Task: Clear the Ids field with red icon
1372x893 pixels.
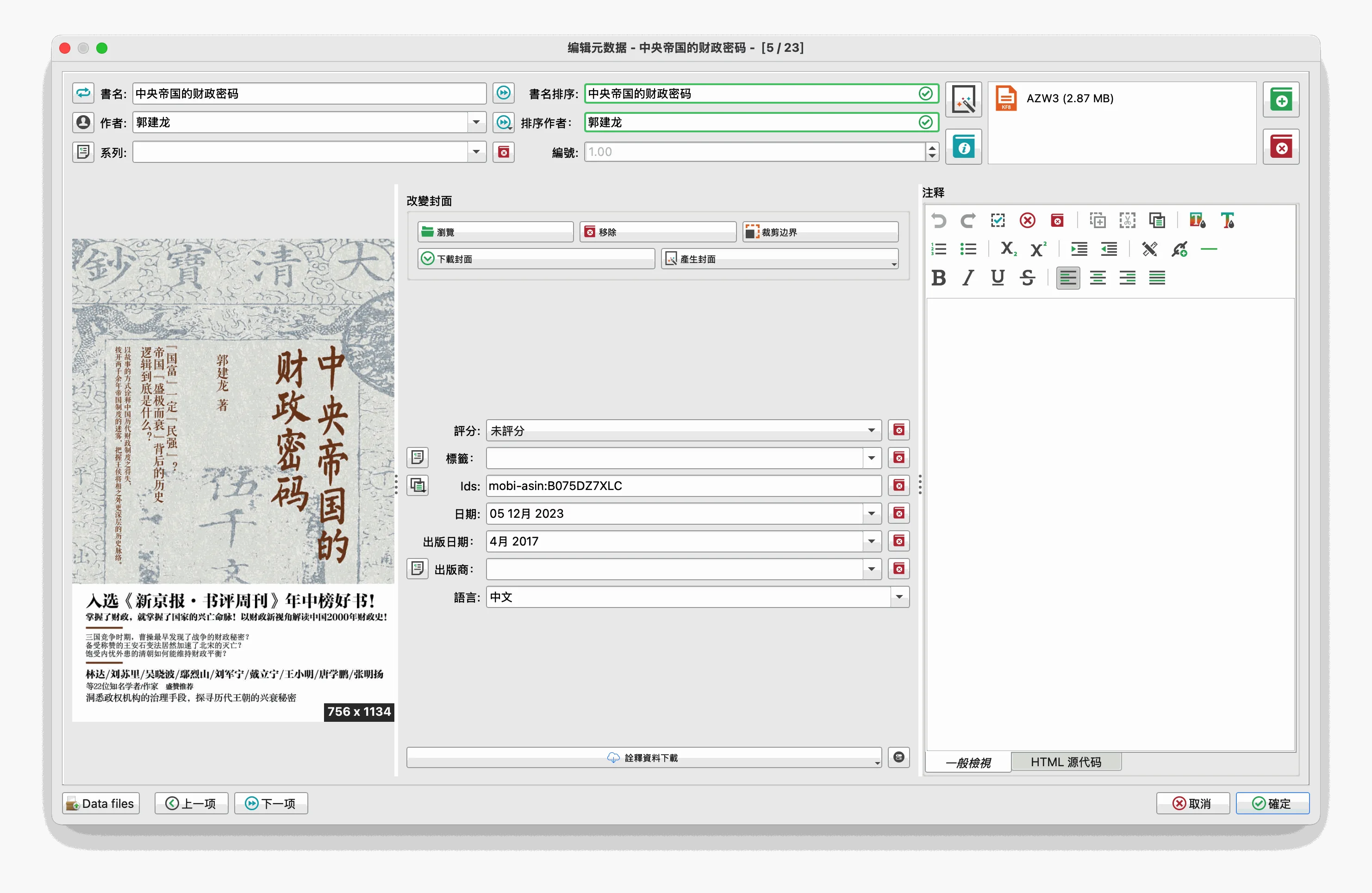Action: [x=899, y=486]
